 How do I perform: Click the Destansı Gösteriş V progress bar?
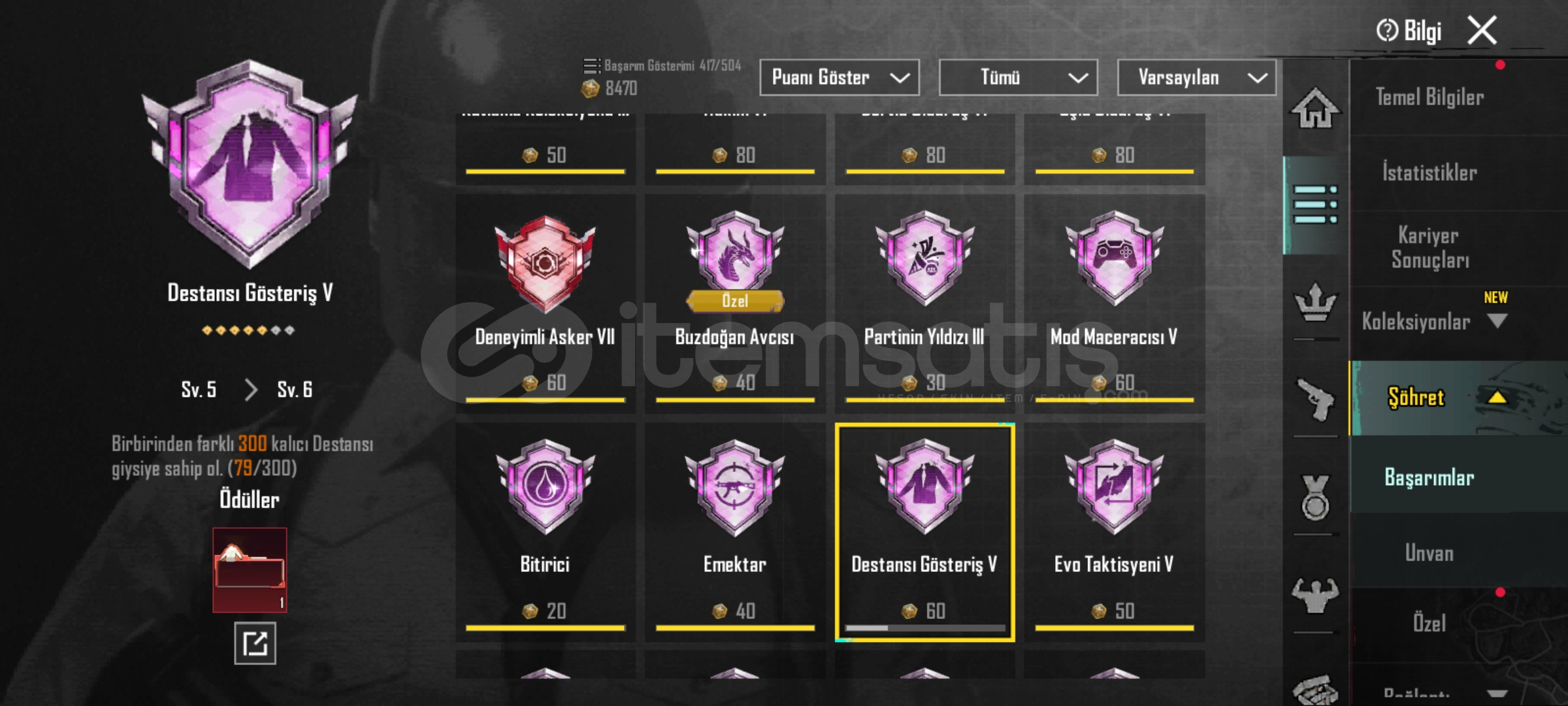924,628
